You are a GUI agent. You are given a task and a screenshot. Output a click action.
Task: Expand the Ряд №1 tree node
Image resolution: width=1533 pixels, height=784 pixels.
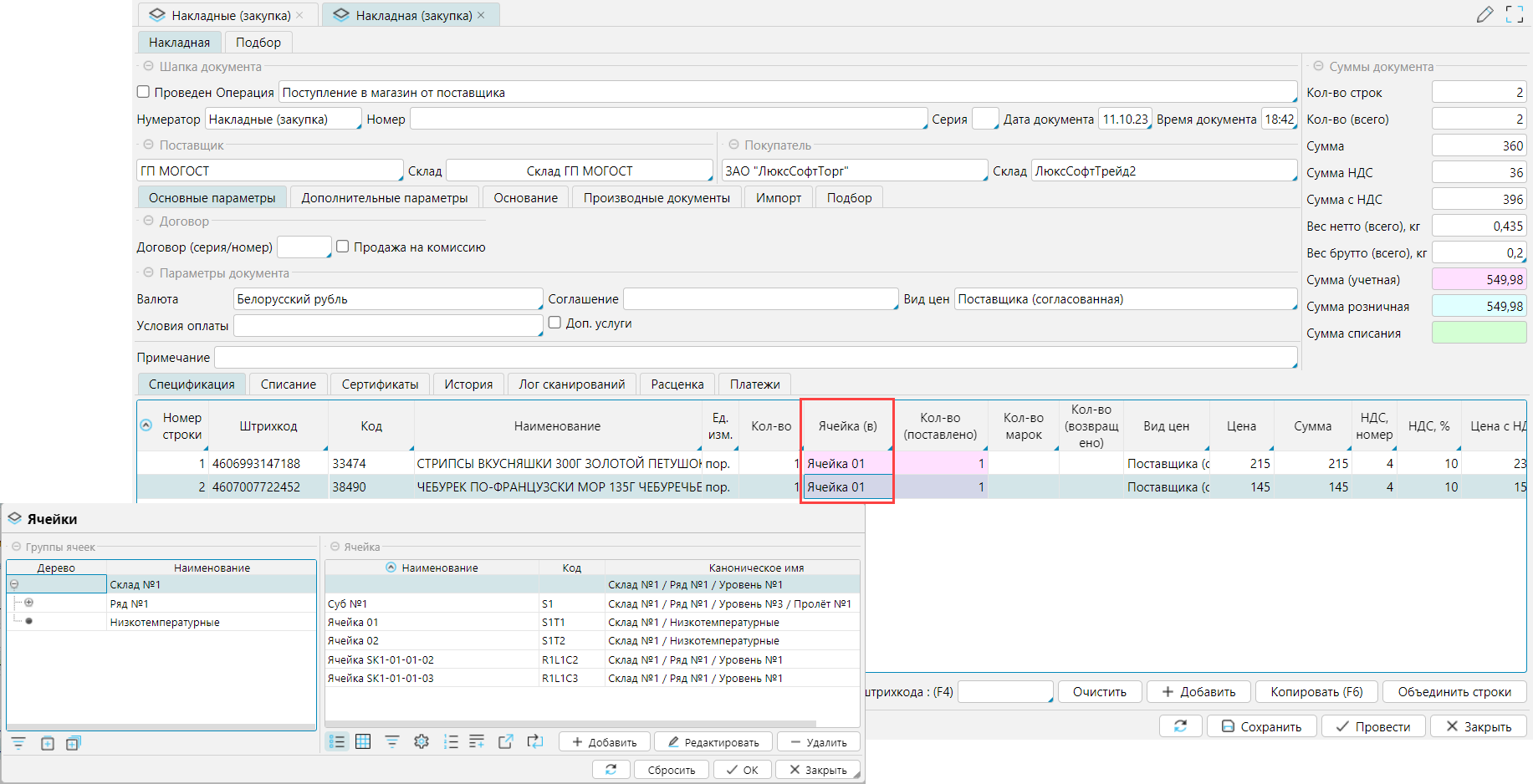(x=29, y=603)
